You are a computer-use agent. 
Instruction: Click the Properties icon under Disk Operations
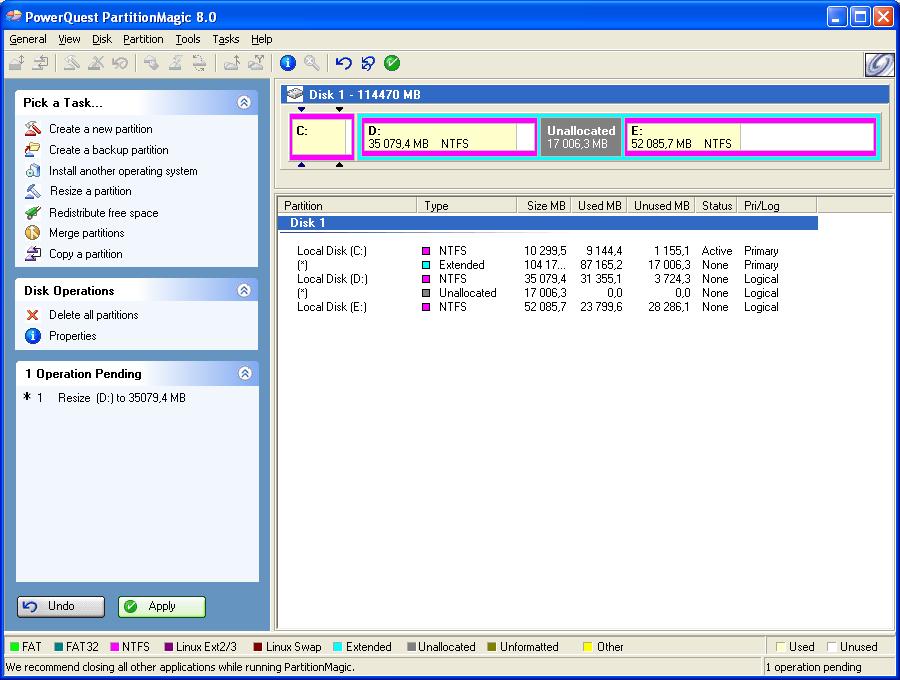33,336
